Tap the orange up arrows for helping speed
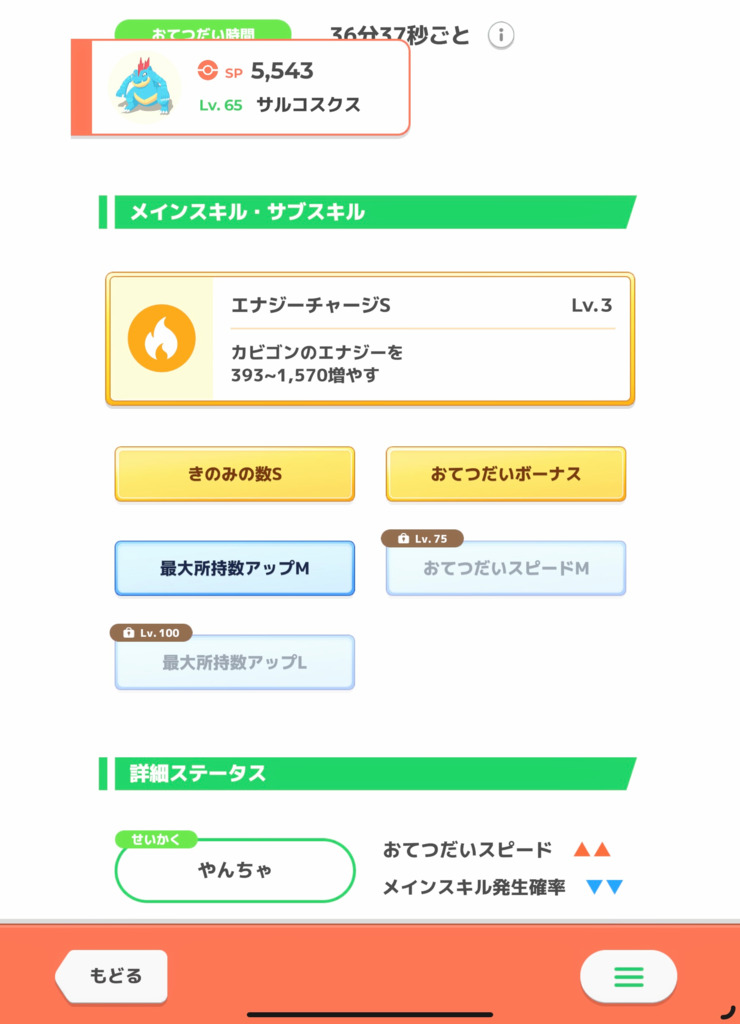 point(592,850)
